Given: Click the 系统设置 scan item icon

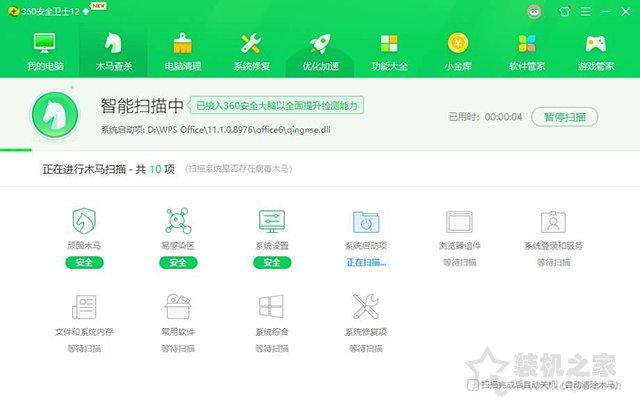Looking at the screenshot, I should (x=272, y=222).
